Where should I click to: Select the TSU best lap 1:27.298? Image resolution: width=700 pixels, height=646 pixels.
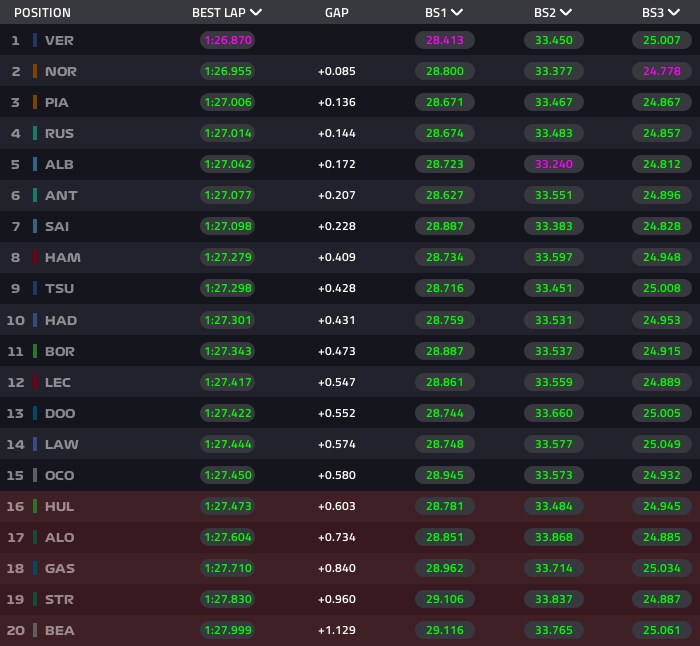[x=228, y=288]
